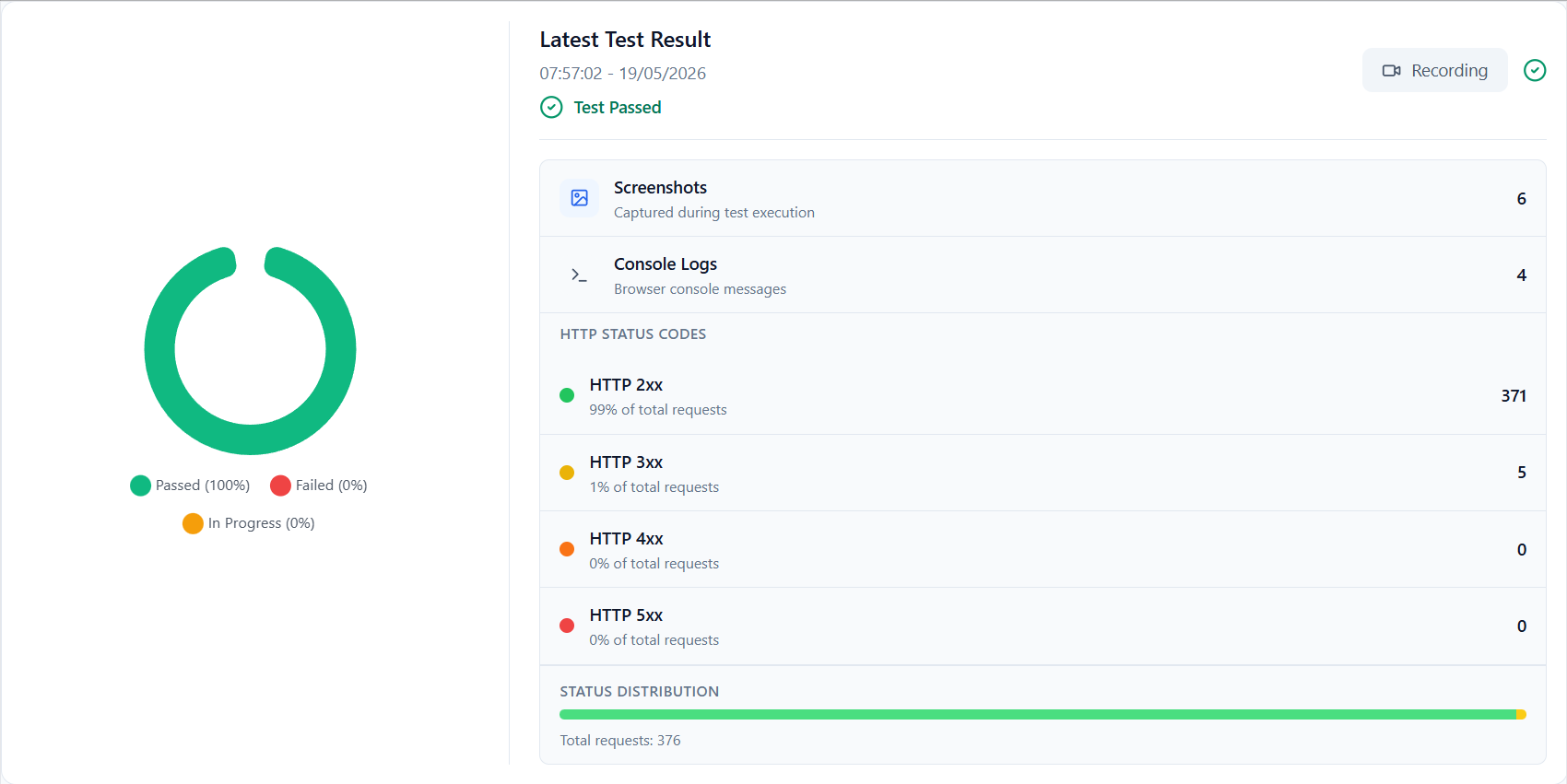
Task: Click the 371 request count value
Action: [1514, 396]
